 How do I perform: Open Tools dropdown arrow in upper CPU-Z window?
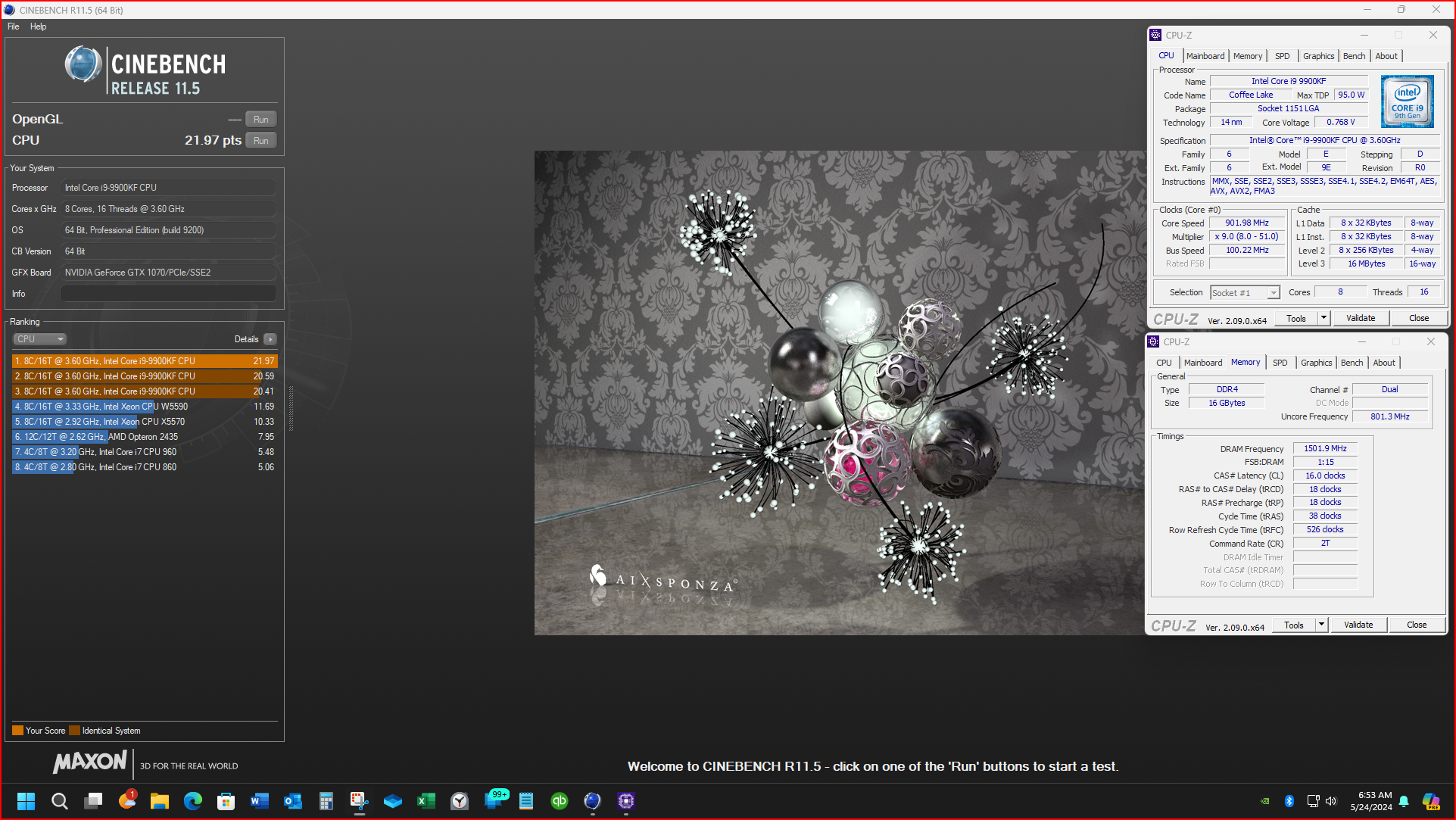click(x=1324, y=319)
